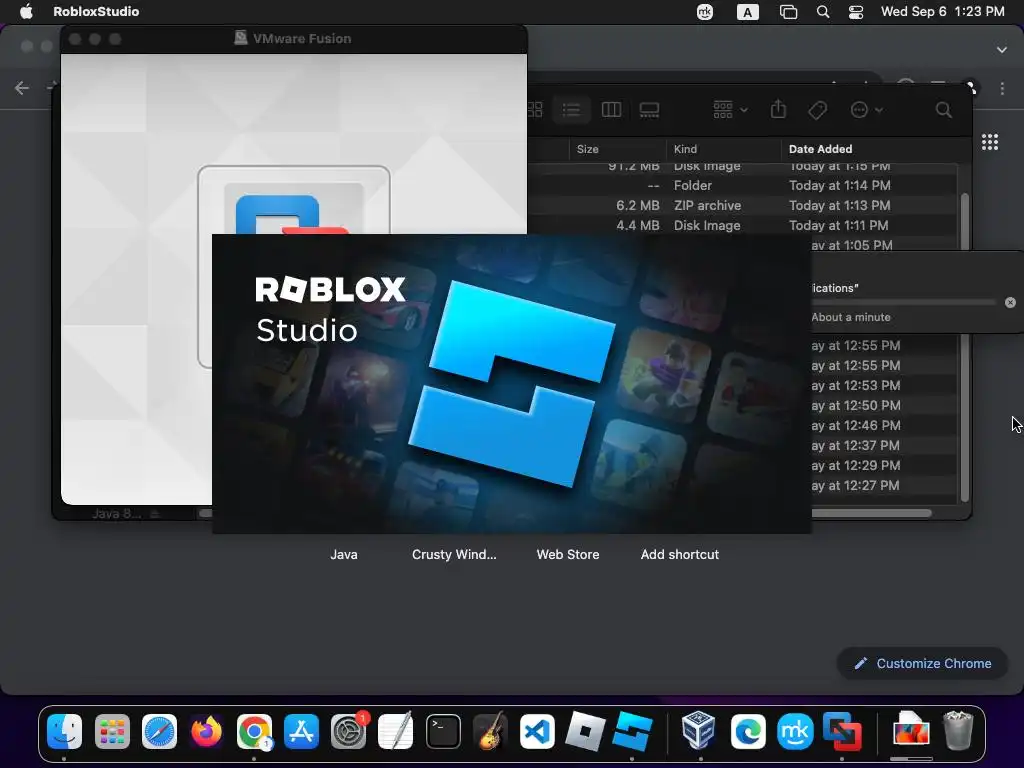Select the ZIP archive row in Finder
Viewport: 1024px width, 768px height.
pyautogui.click(x=742, y=205)
